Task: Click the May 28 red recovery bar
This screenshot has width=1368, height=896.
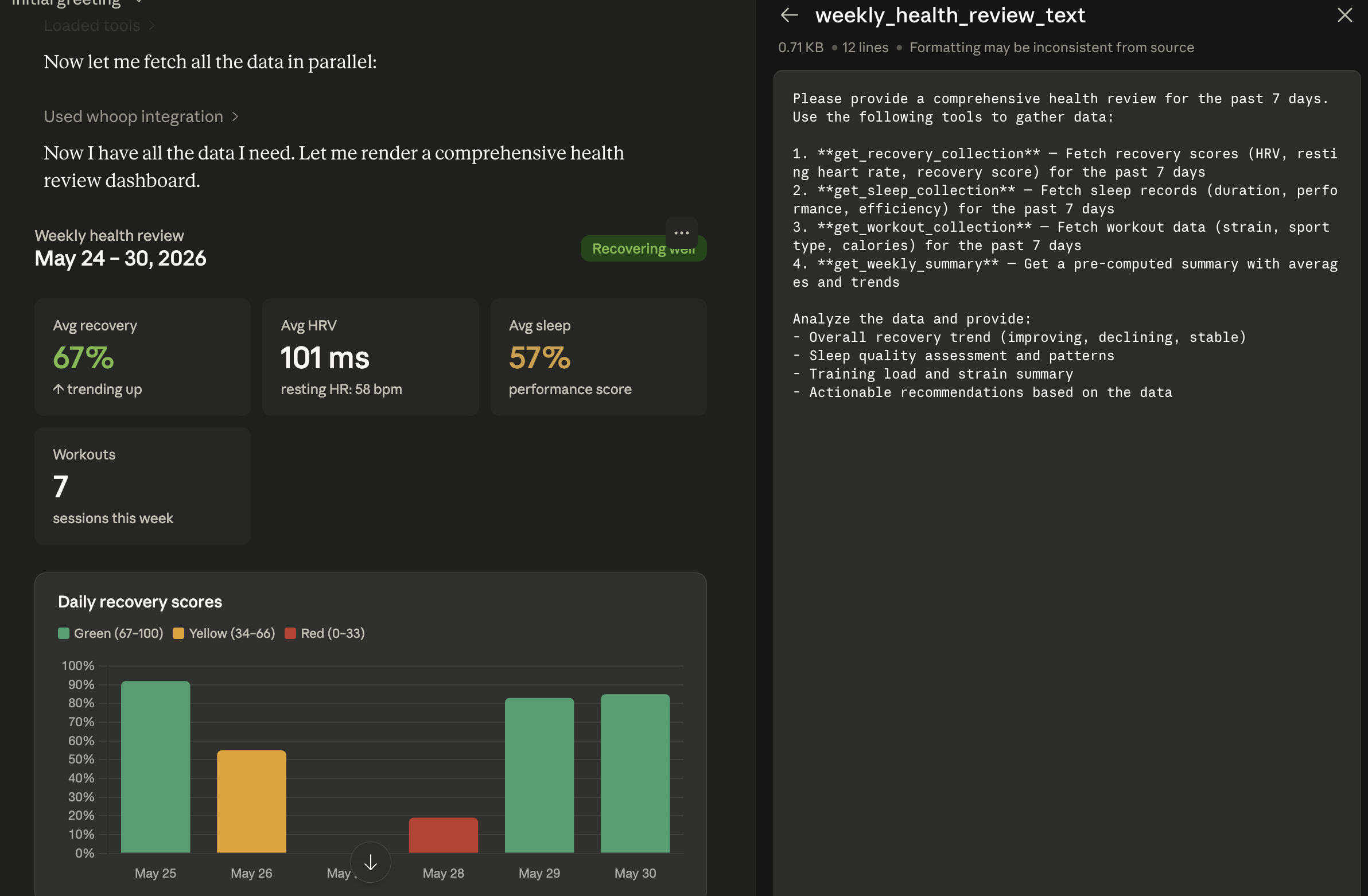Action: tap(443, 835)
